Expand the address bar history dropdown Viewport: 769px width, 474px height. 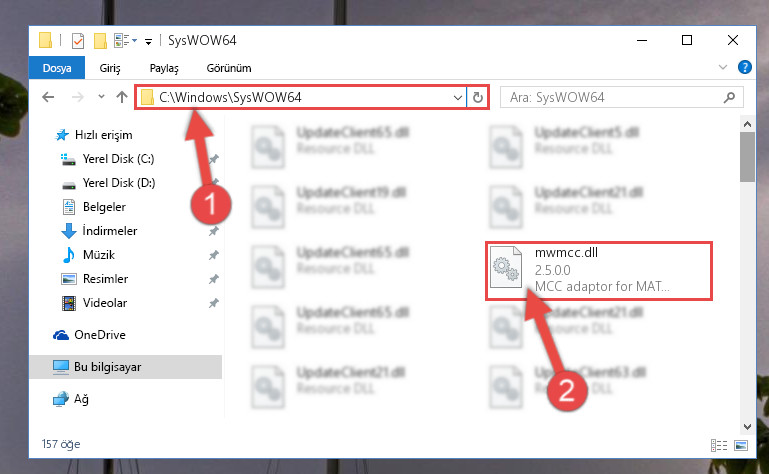[458, 97]
